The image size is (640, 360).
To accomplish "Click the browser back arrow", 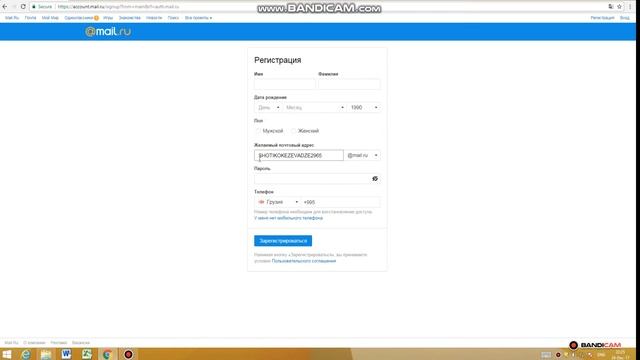I will (5, 7).
